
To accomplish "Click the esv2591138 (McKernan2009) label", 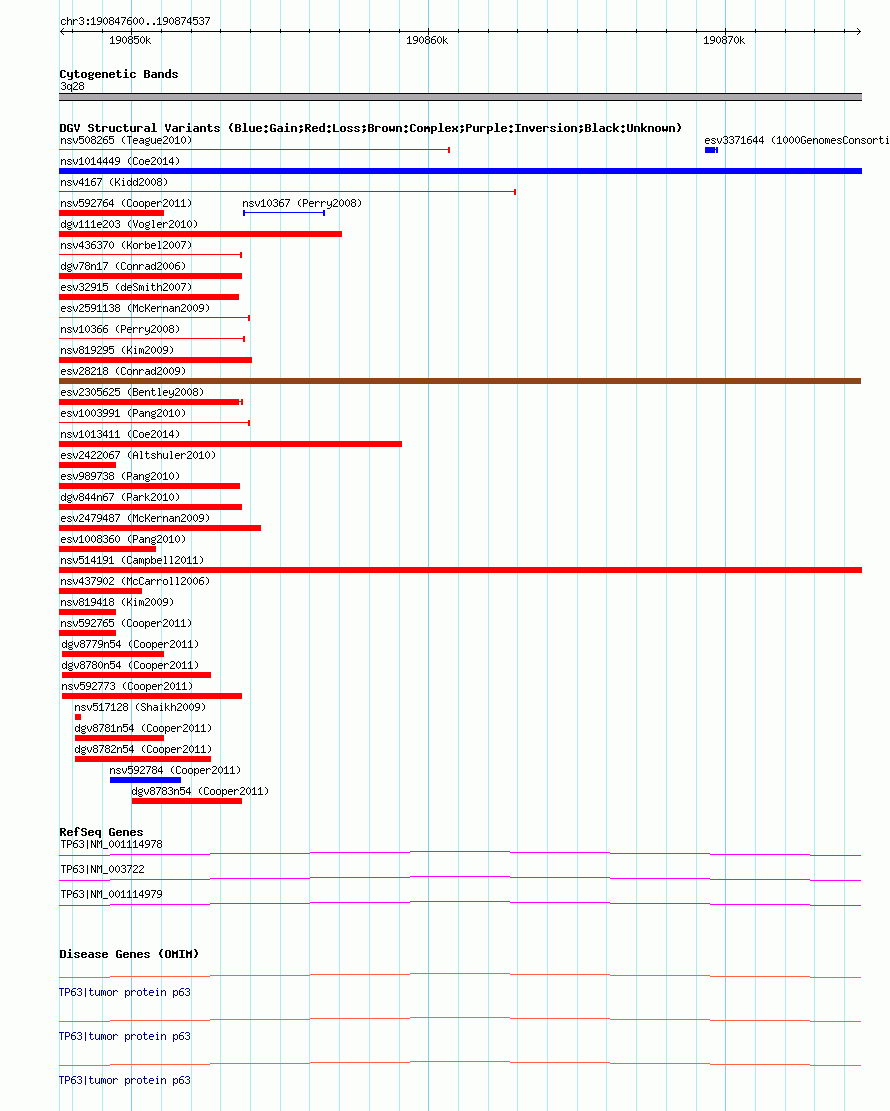I will (x=135, y=308).
